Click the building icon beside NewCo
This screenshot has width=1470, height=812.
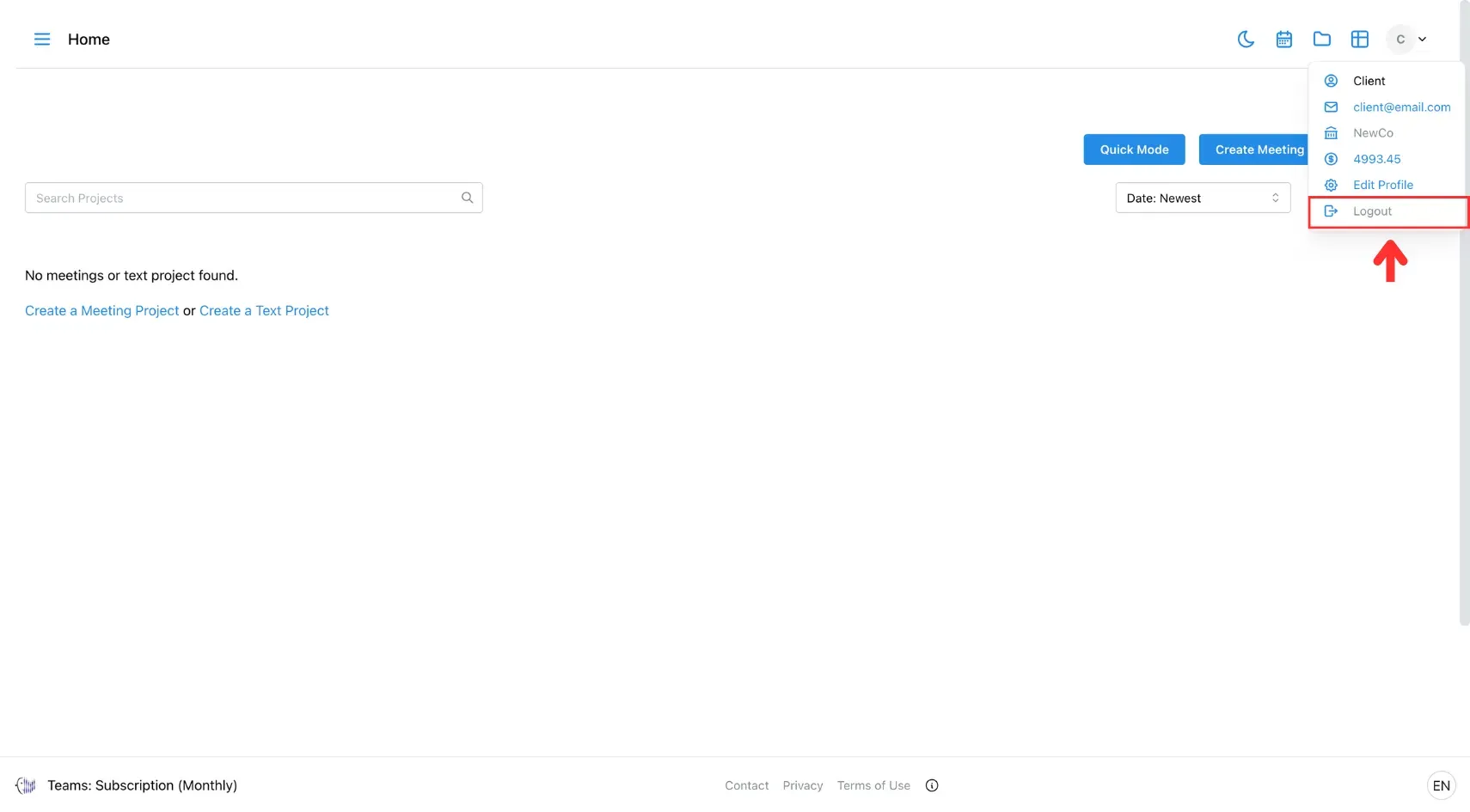tap(1331, 133)
